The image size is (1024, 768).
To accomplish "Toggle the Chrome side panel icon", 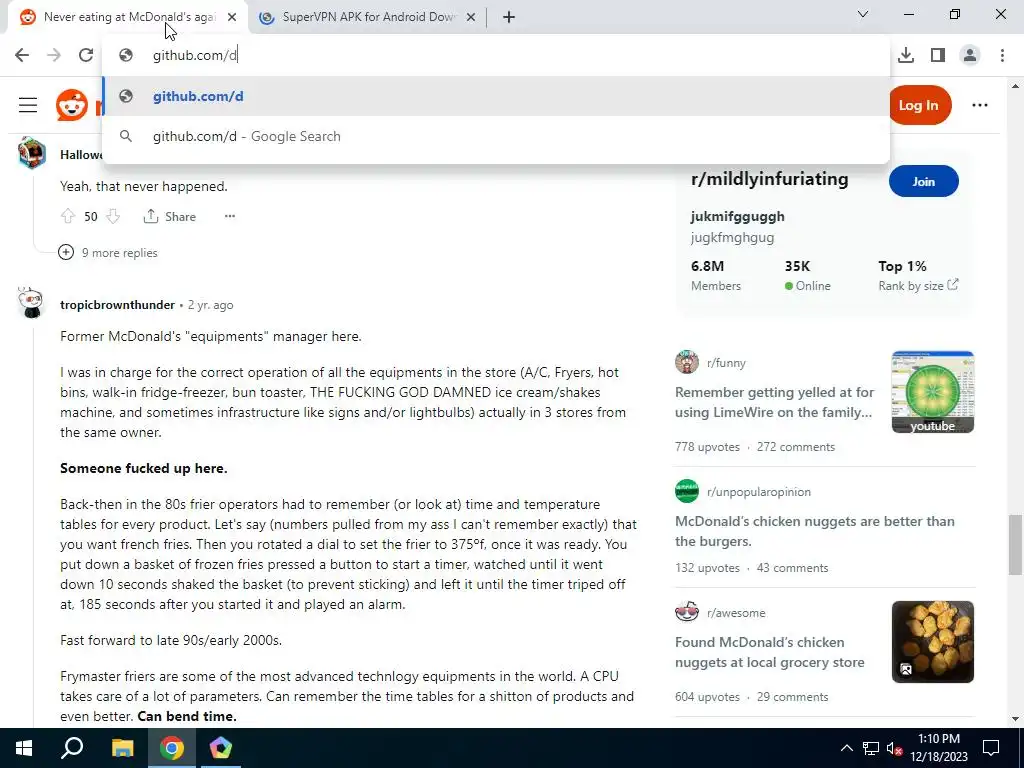I will (x=938, y=55).
